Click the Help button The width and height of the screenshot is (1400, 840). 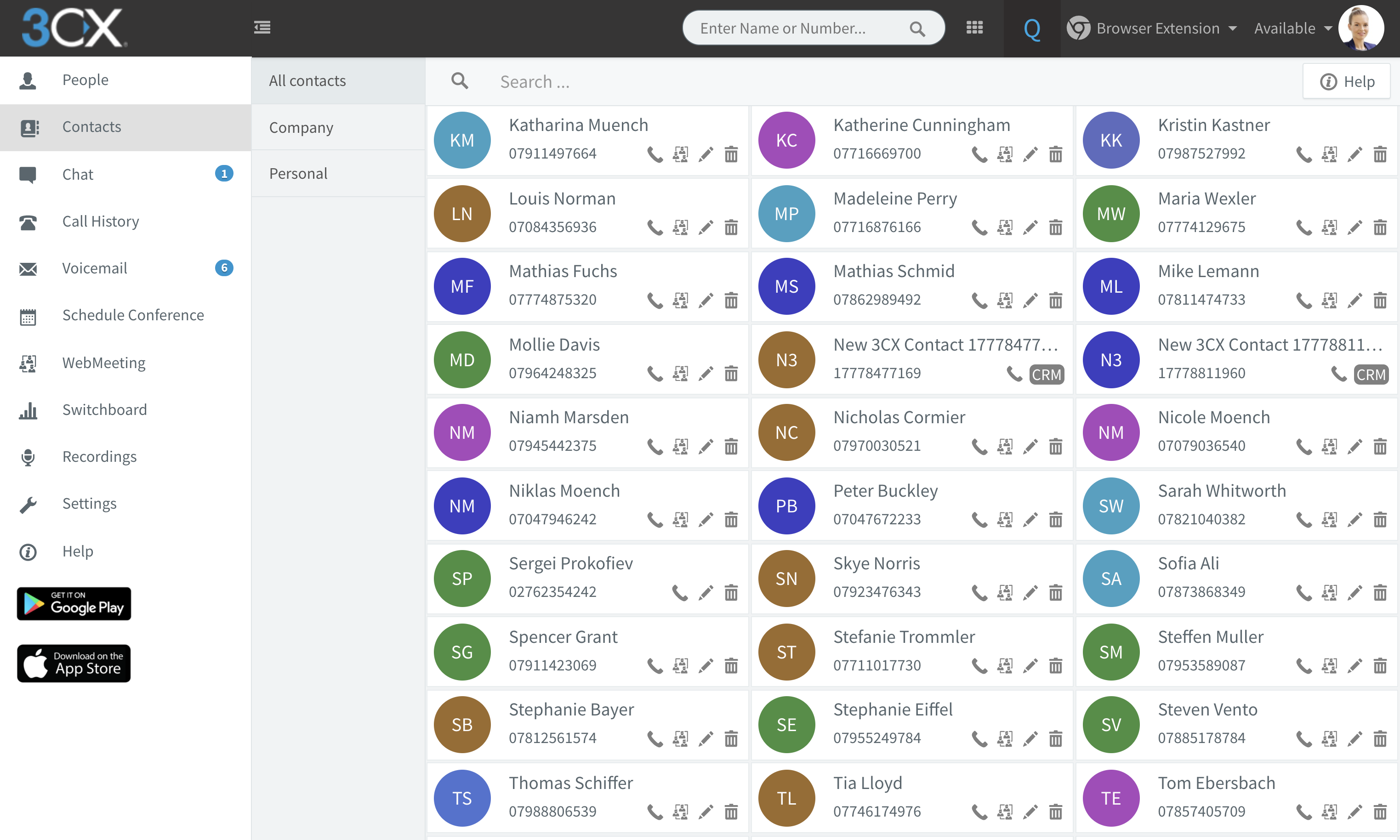1347,81
